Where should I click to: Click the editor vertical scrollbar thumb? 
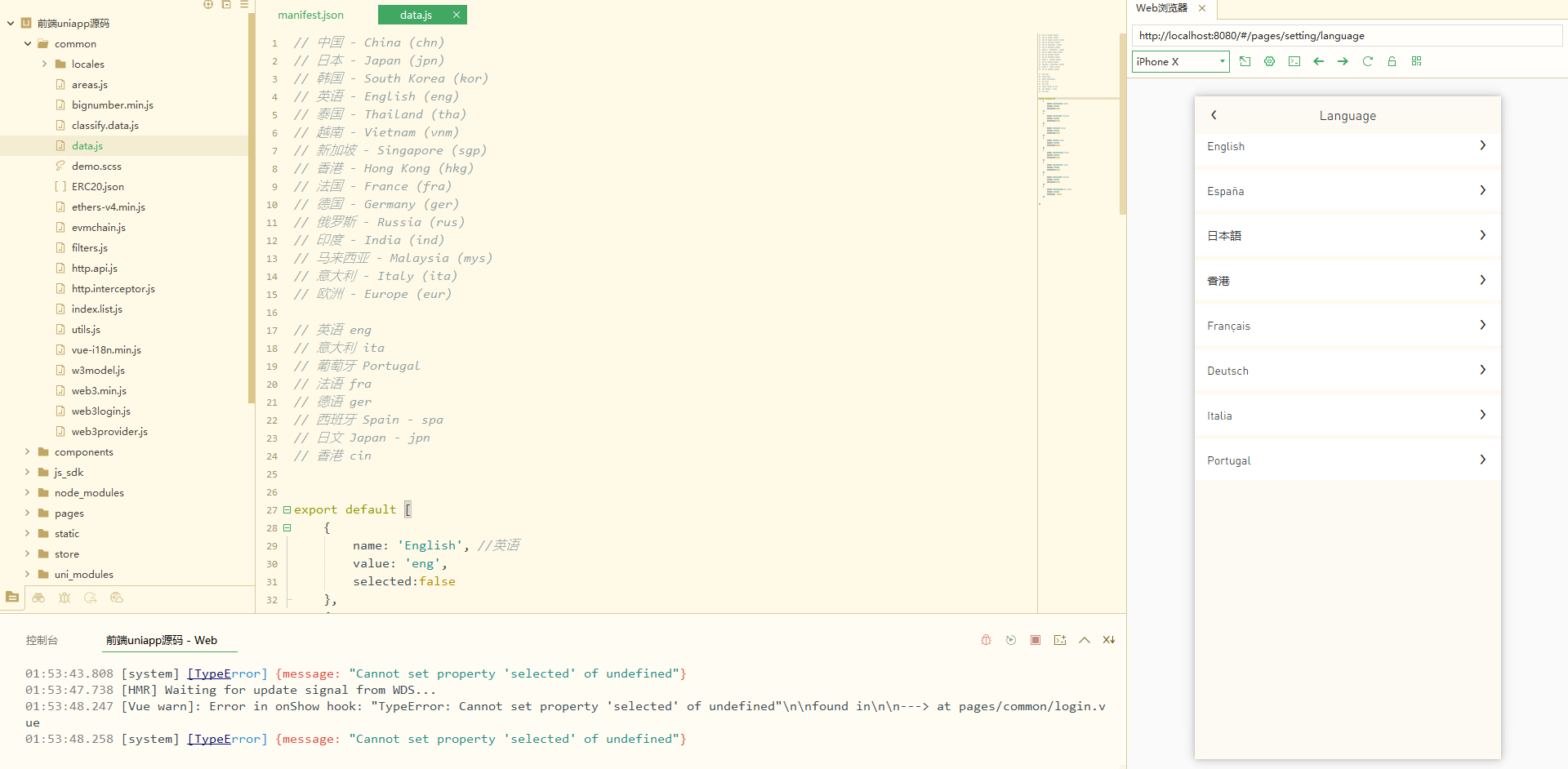1122,122
